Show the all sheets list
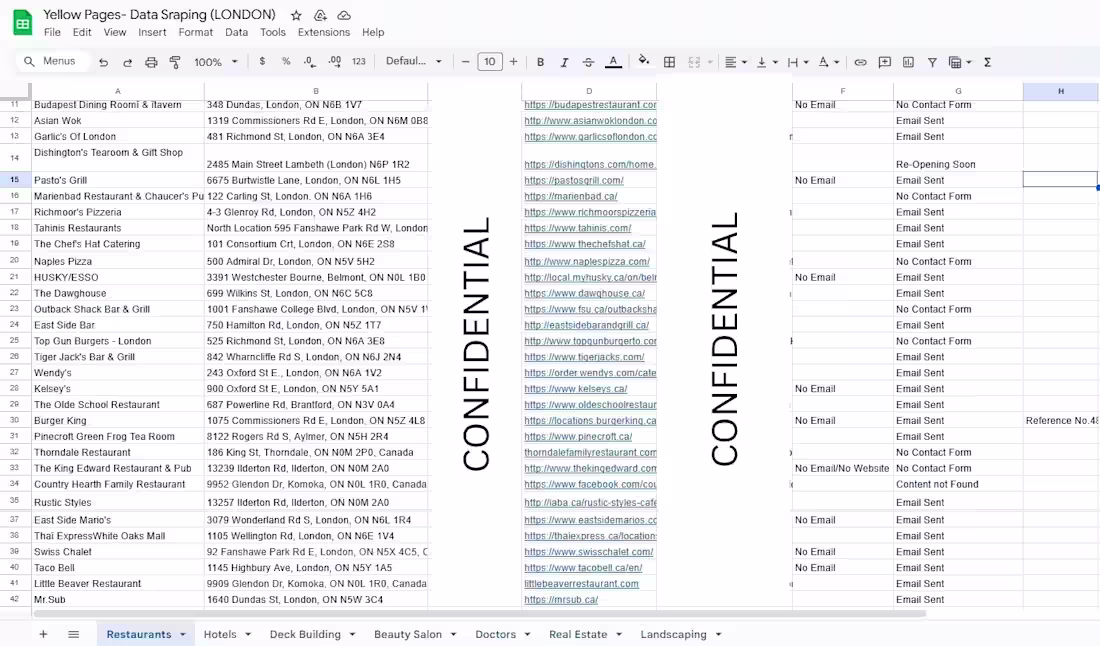The image size is (1100, 646). tap(74, 634)
